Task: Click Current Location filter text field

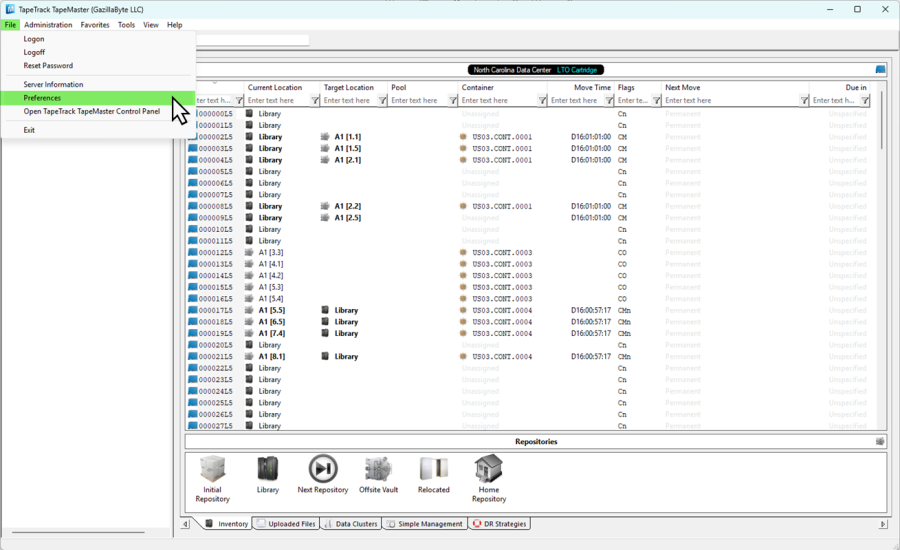Action: pos(278,100)
